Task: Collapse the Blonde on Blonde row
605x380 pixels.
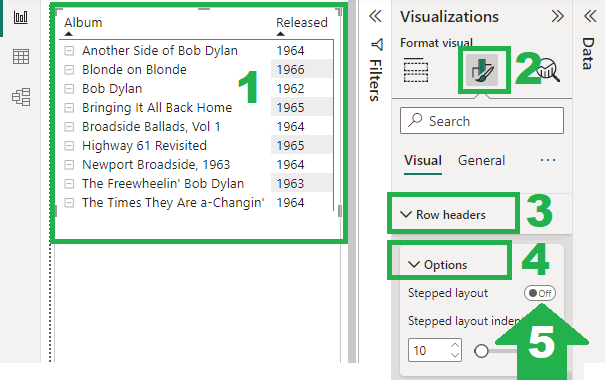Action: [69, 70]
